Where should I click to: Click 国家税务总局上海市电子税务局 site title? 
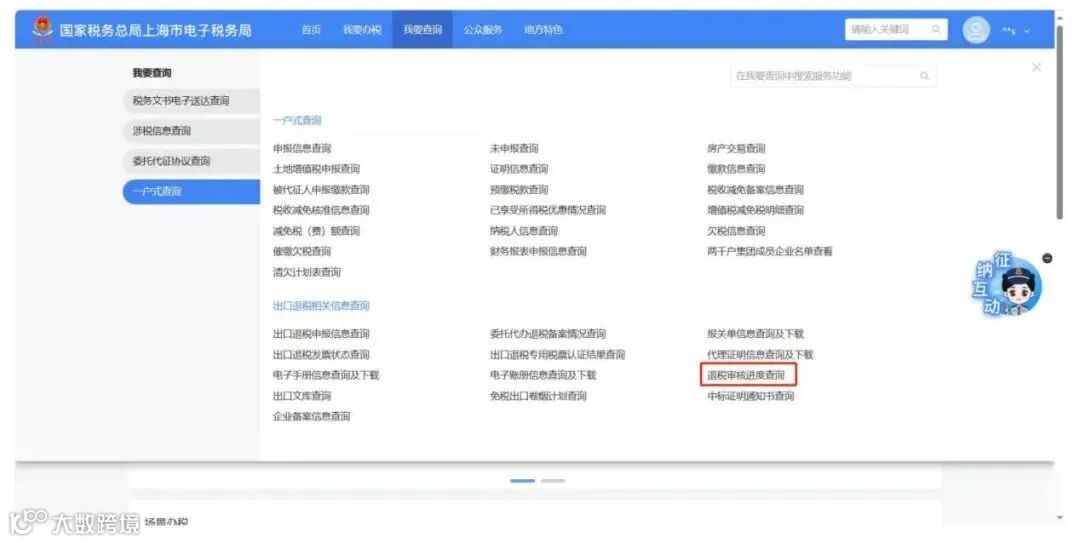[x=155, y=30]
